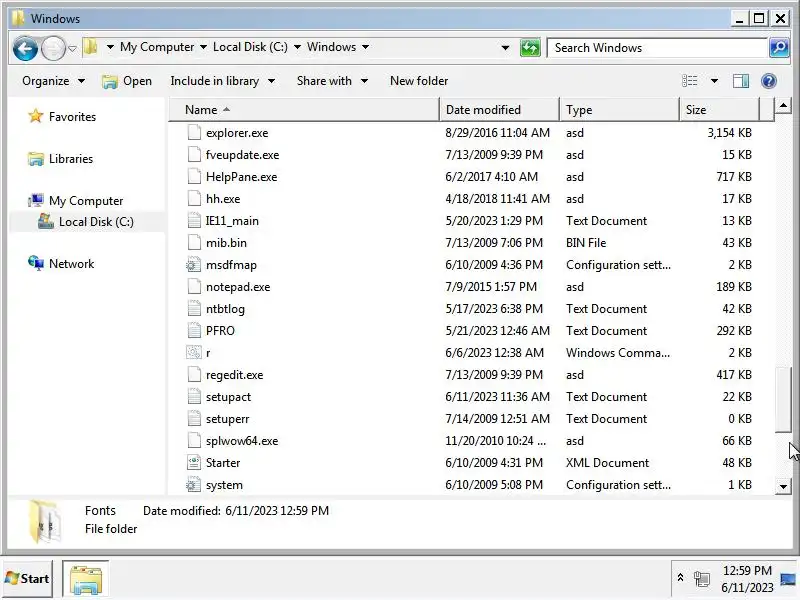Select the setuperr text document icon
Image resolution: width=800 pixels, height=600 pixels.
click(194, 418)
